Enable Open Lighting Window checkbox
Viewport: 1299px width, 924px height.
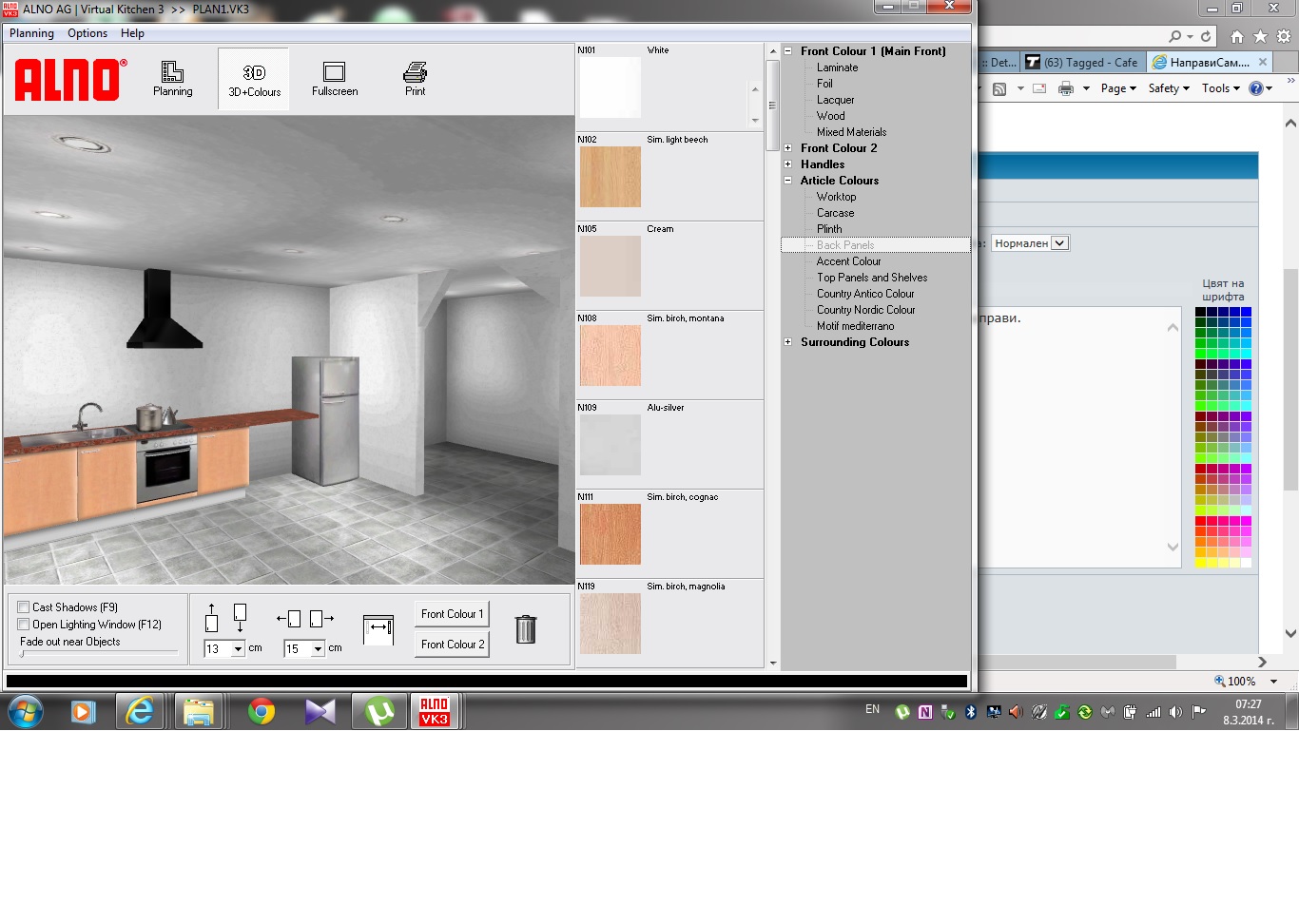coord(24,625)
